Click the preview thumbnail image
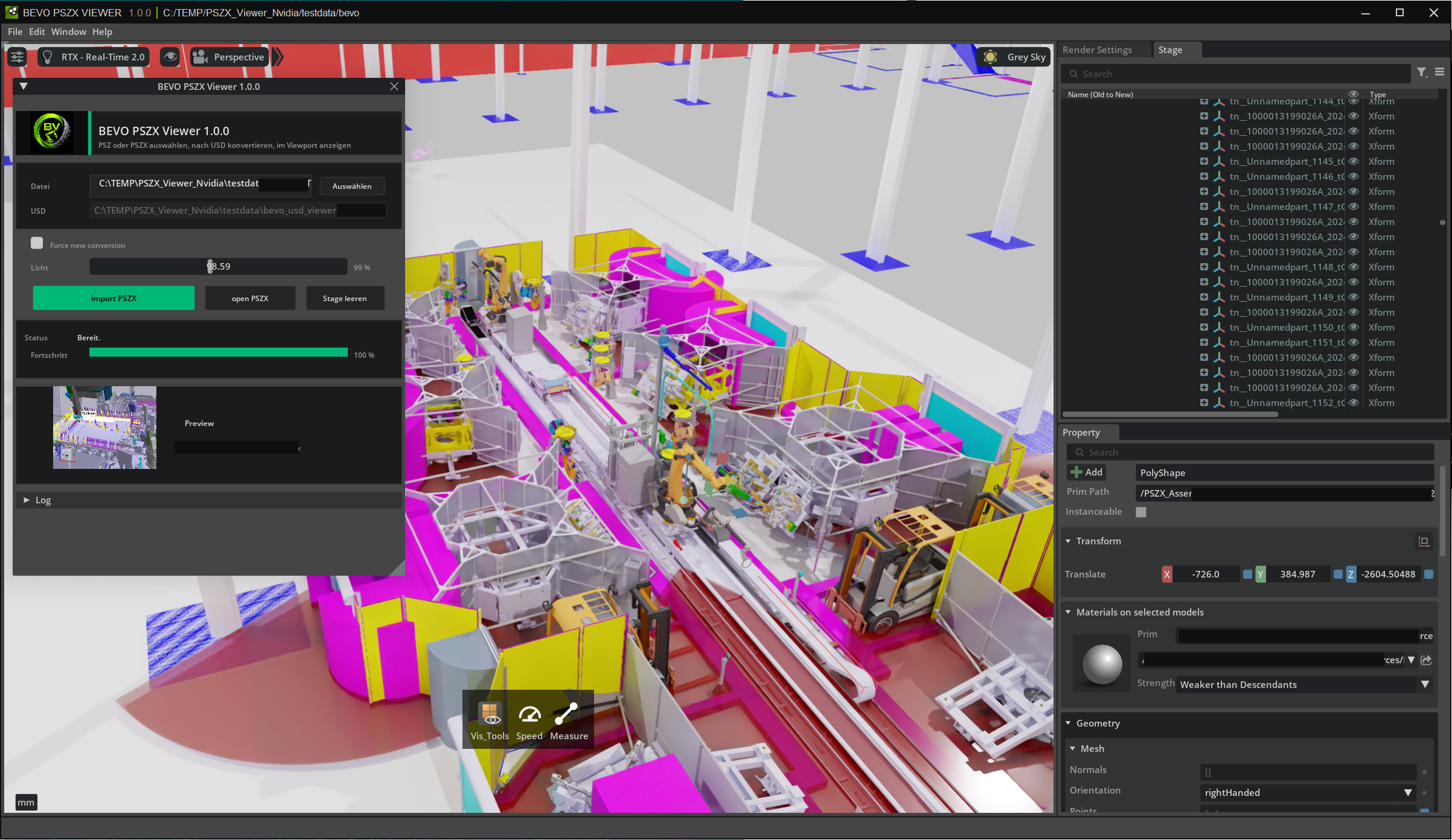 point(104,428)
